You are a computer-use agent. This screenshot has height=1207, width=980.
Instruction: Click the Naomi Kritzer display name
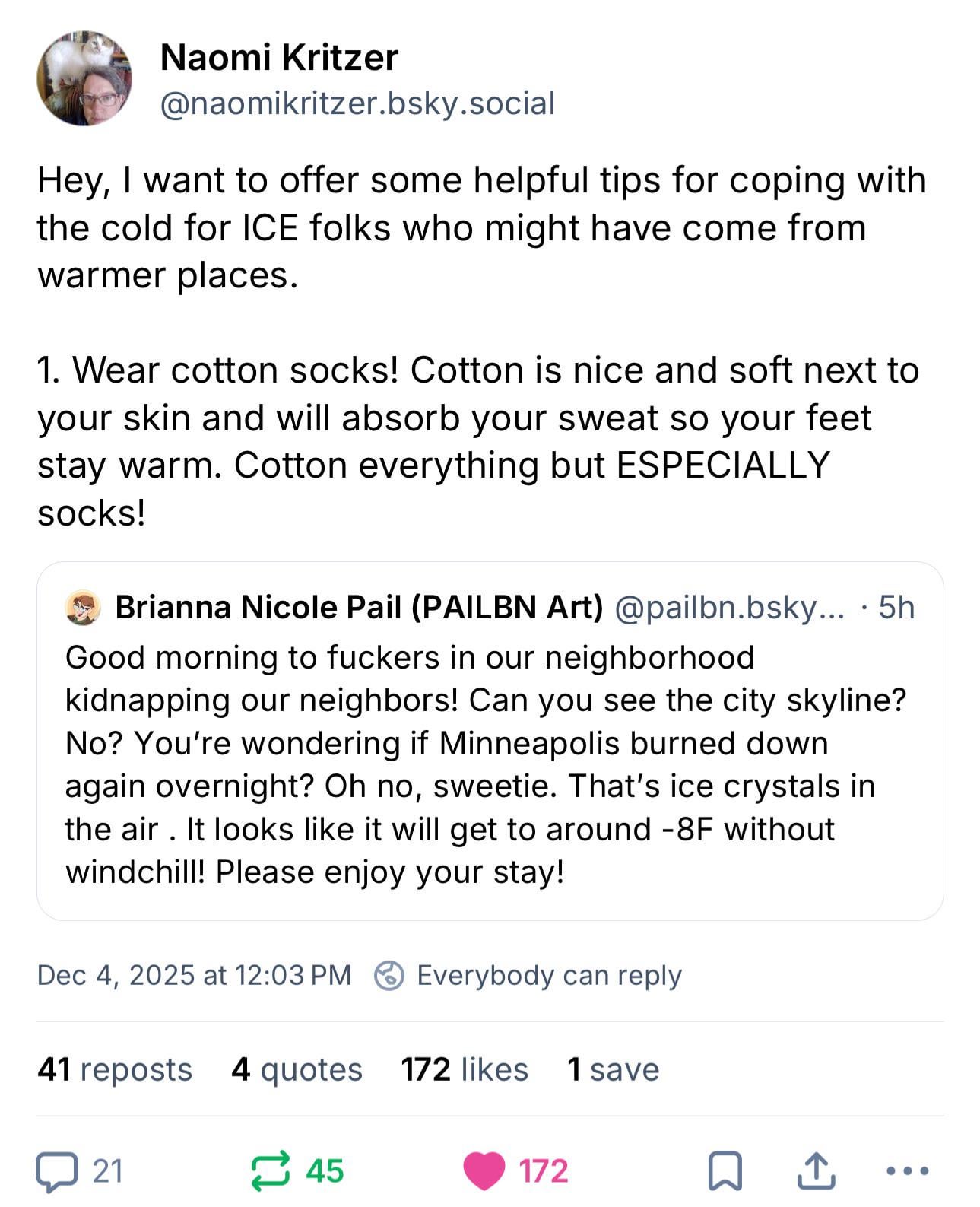coord(279,58)
